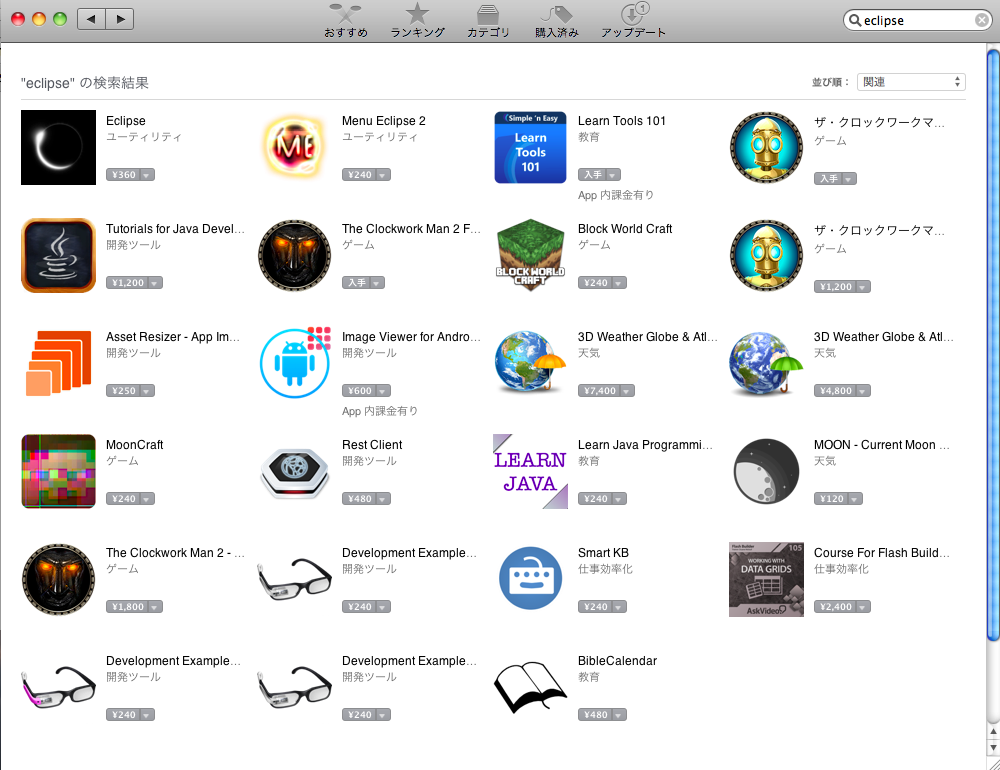Open the BibleCalendar book icon
Screen dimensions: 1000x770
(531, 687)
